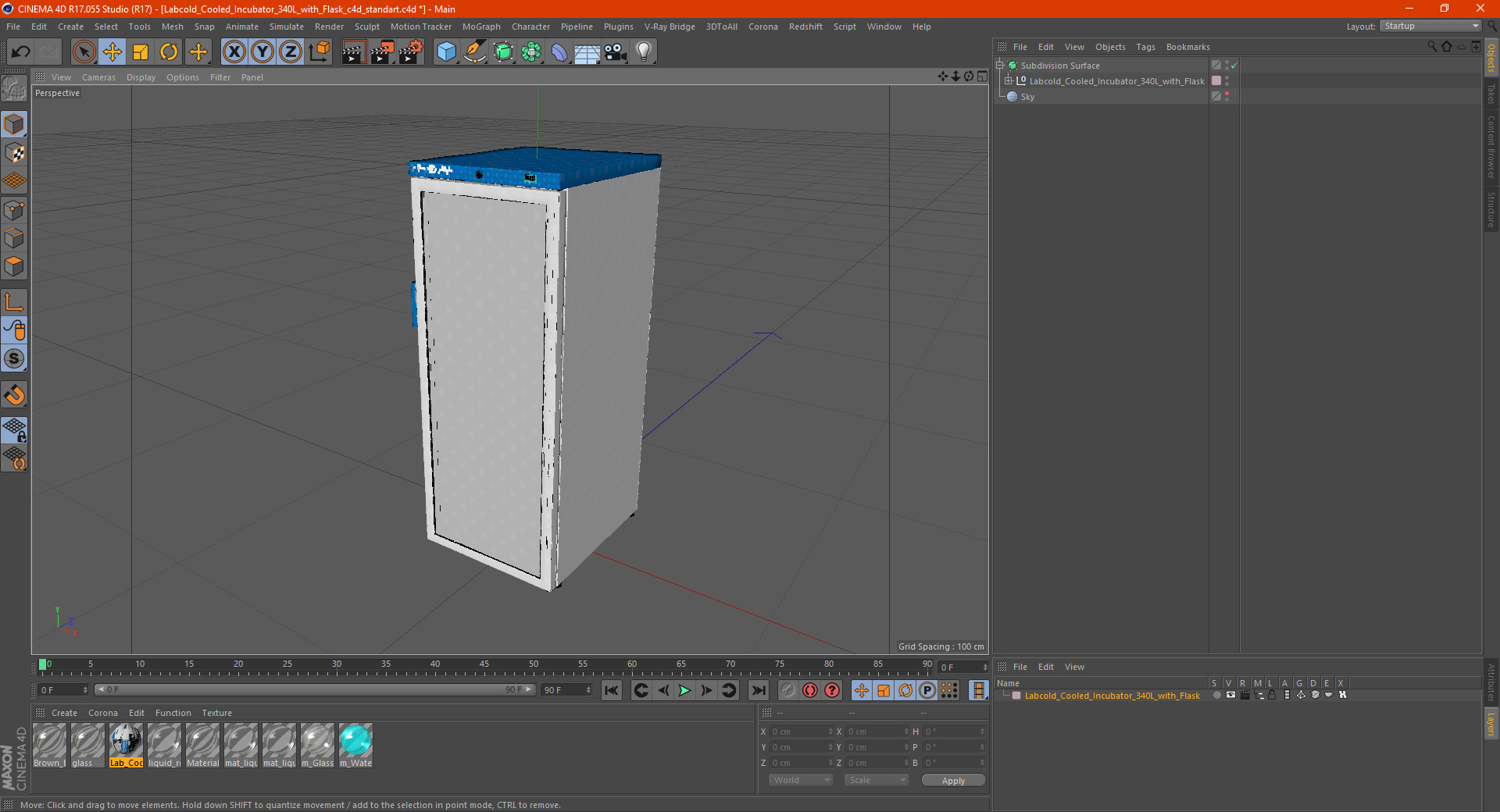Open the Deformer objects icon
Image resolution: width=1500 pixels, height=812 pixels.
pos(559,52)
